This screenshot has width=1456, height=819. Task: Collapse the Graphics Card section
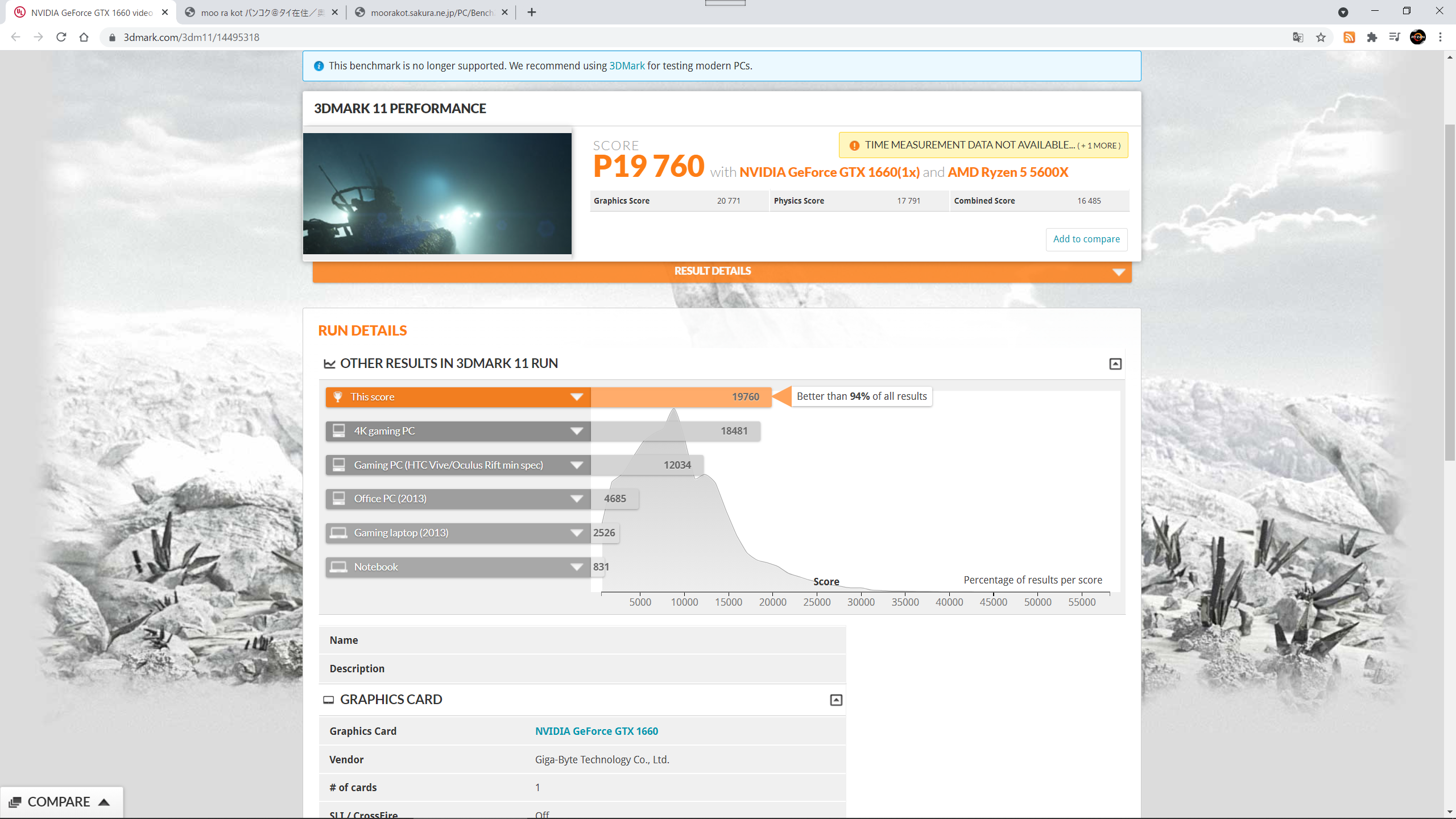pyautogui.click(x=836, y=700)
